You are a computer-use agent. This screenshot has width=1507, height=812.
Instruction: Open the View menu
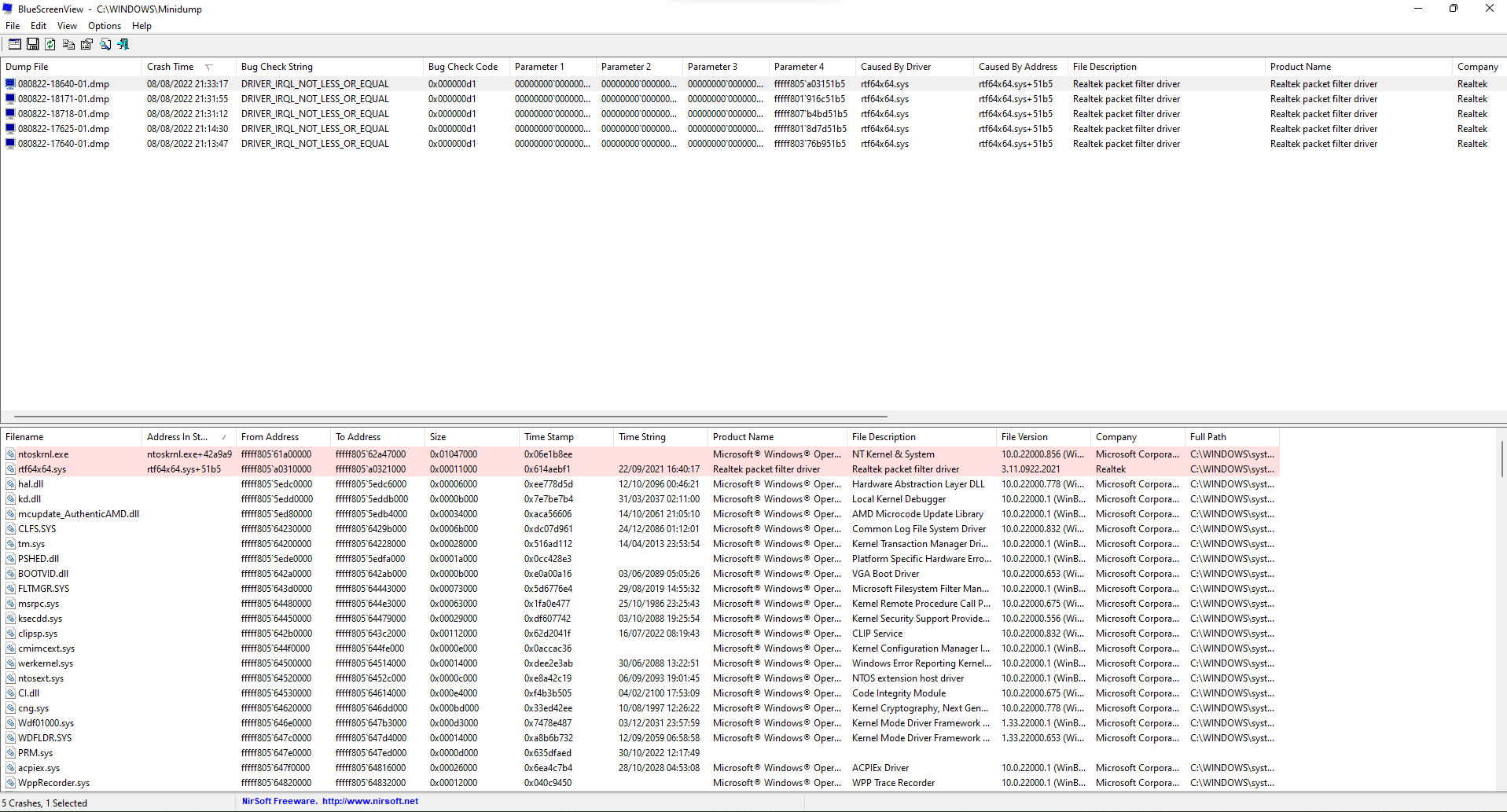coord(66,25)
